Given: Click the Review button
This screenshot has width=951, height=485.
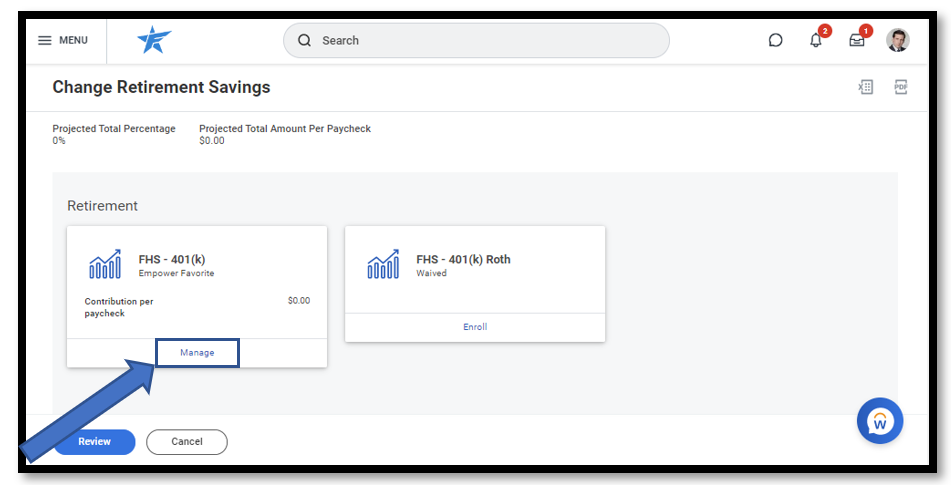Looking at the screenshot, I should click(x=95, y=442).
